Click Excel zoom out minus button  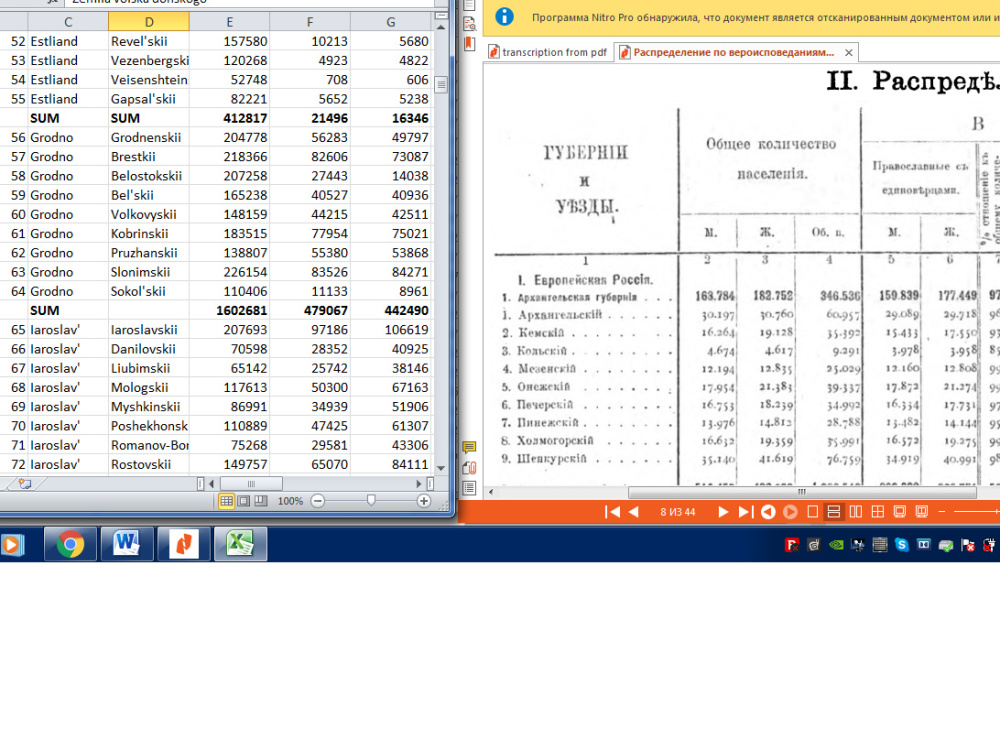(x=318, y=501)
